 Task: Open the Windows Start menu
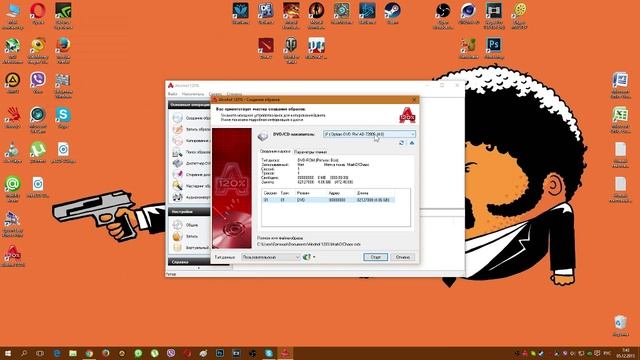[7, 353]
